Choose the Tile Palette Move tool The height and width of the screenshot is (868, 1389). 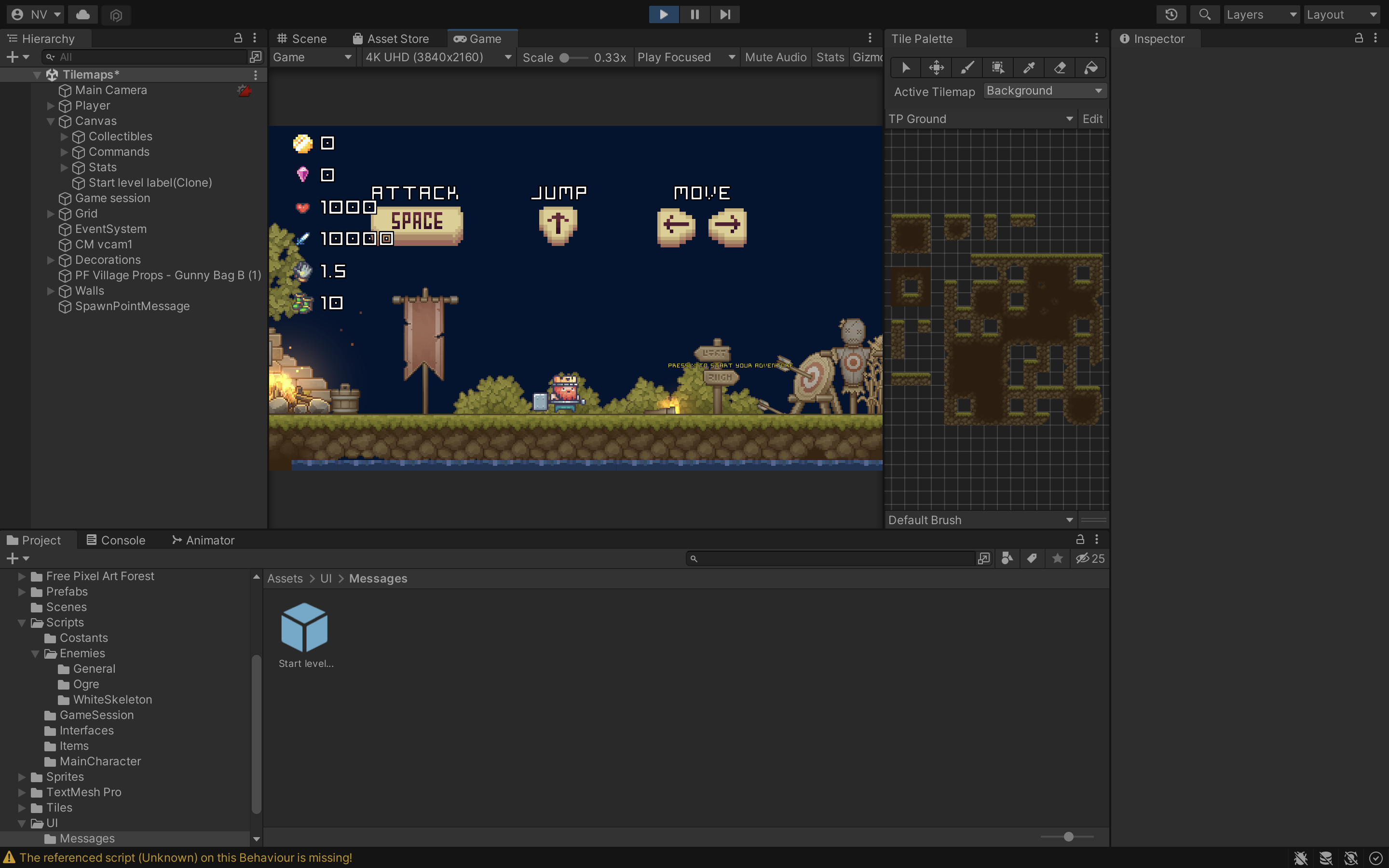coord(936,68)
